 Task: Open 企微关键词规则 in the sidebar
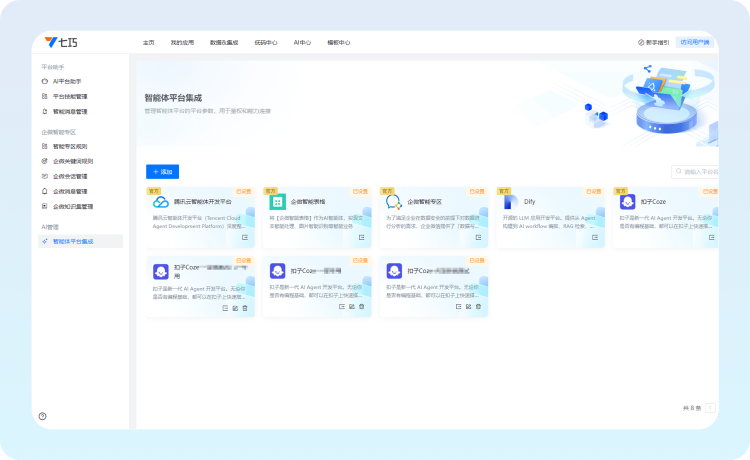coord(73,161)
